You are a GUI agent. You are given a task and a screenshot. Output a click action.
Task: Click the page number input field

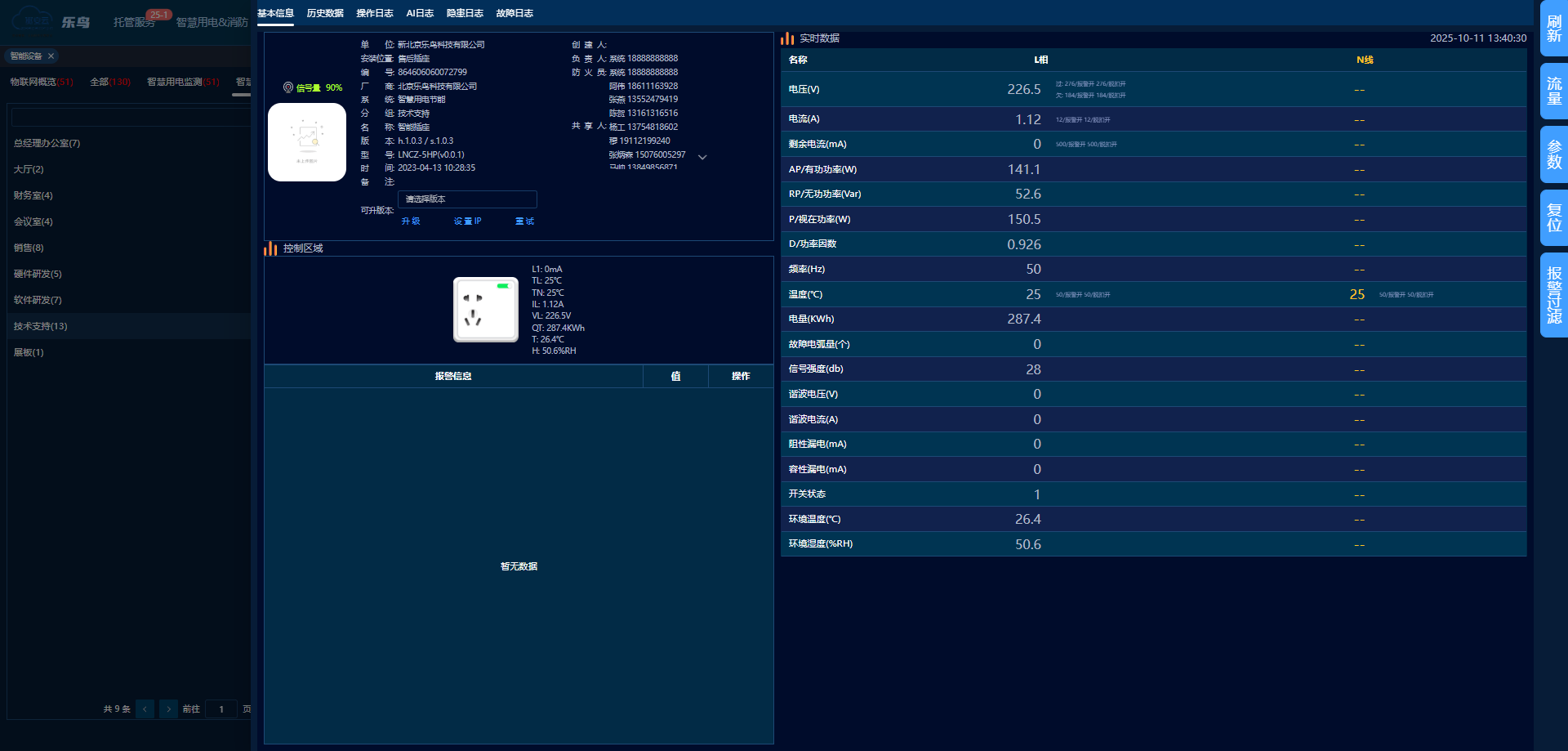(221, 709)
